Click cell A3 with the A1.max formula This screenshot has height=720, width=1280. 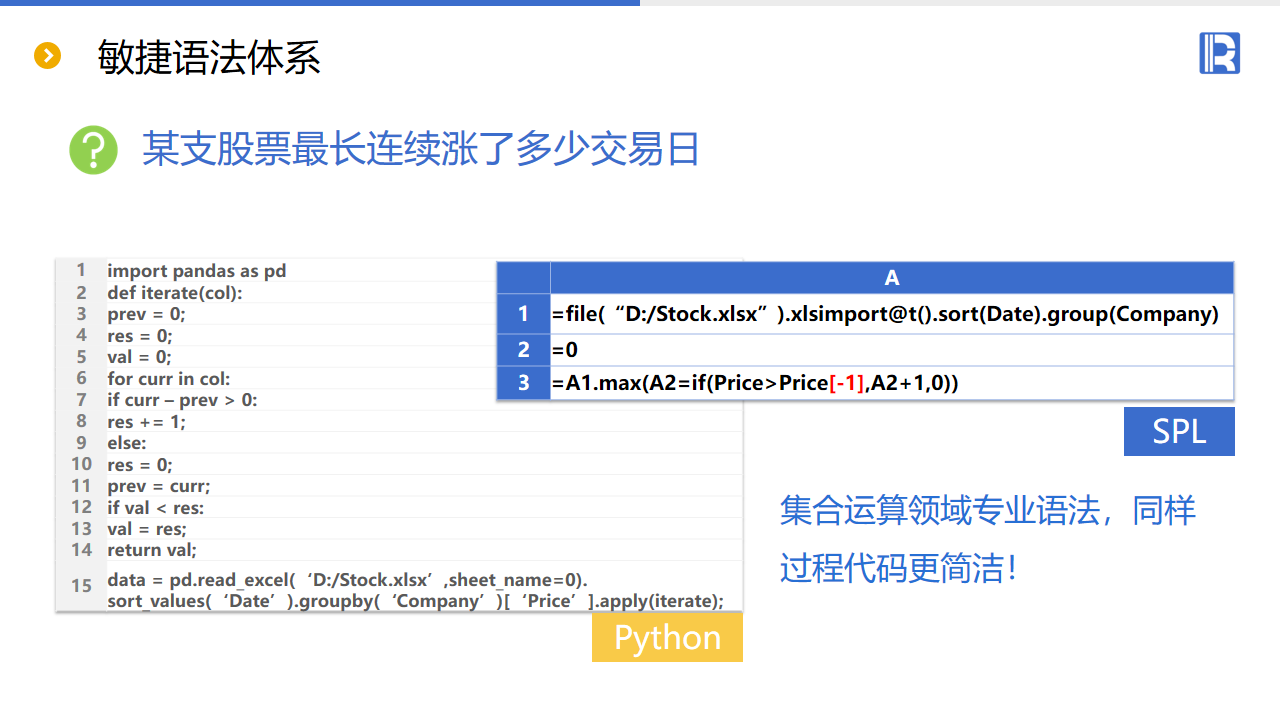tap(755, 383)
